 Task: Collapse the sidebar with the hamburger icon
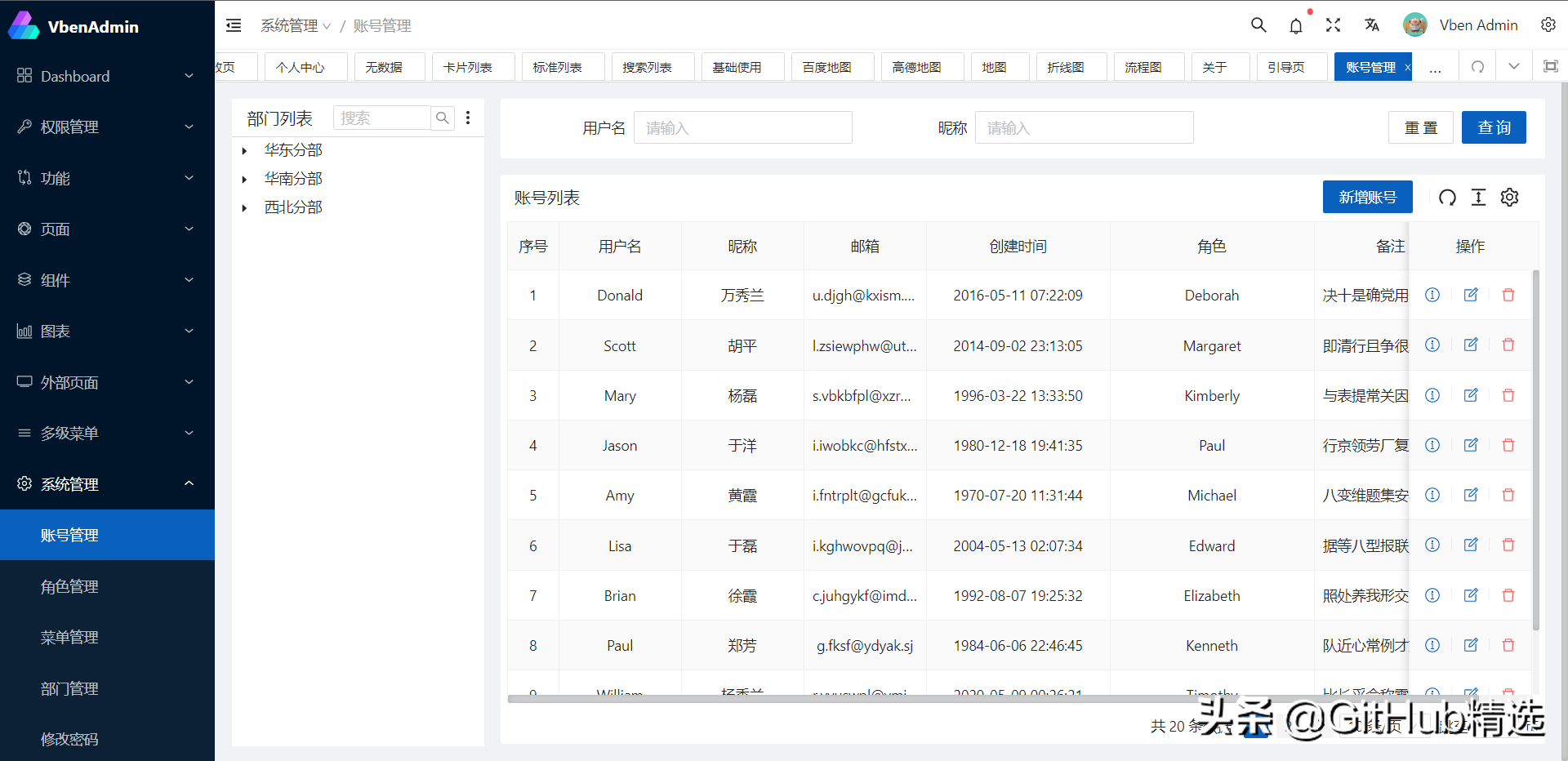pos(234,25)
